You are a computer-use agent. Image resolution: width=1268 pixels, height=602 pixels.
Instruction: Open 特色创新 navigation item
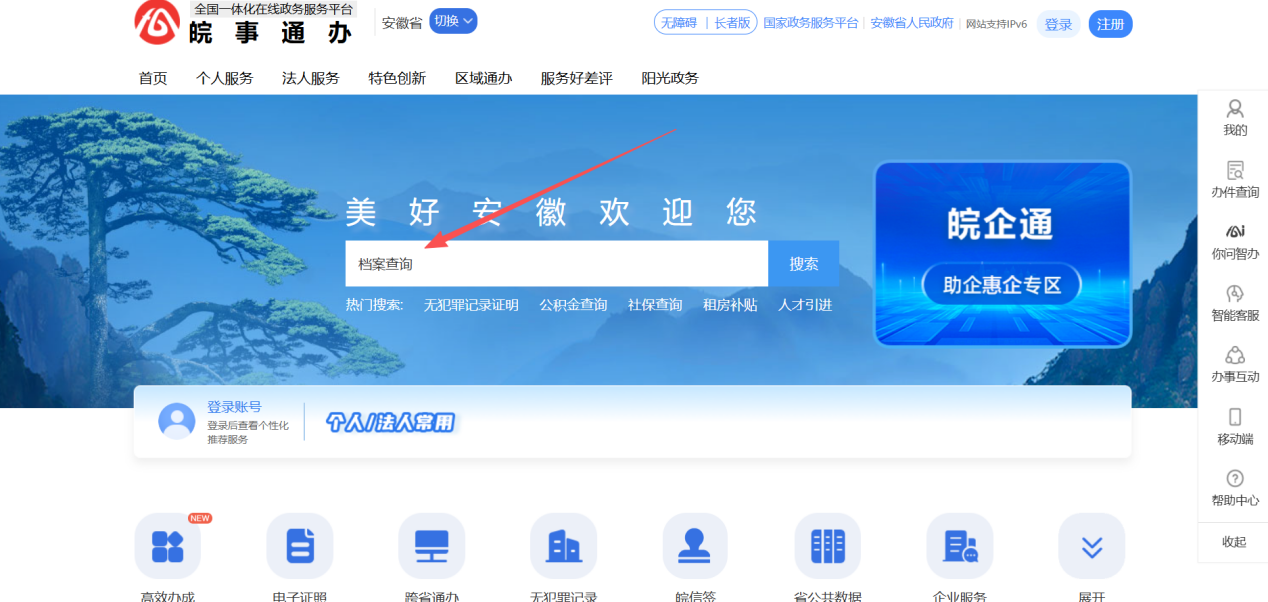(x=397, y=78)
